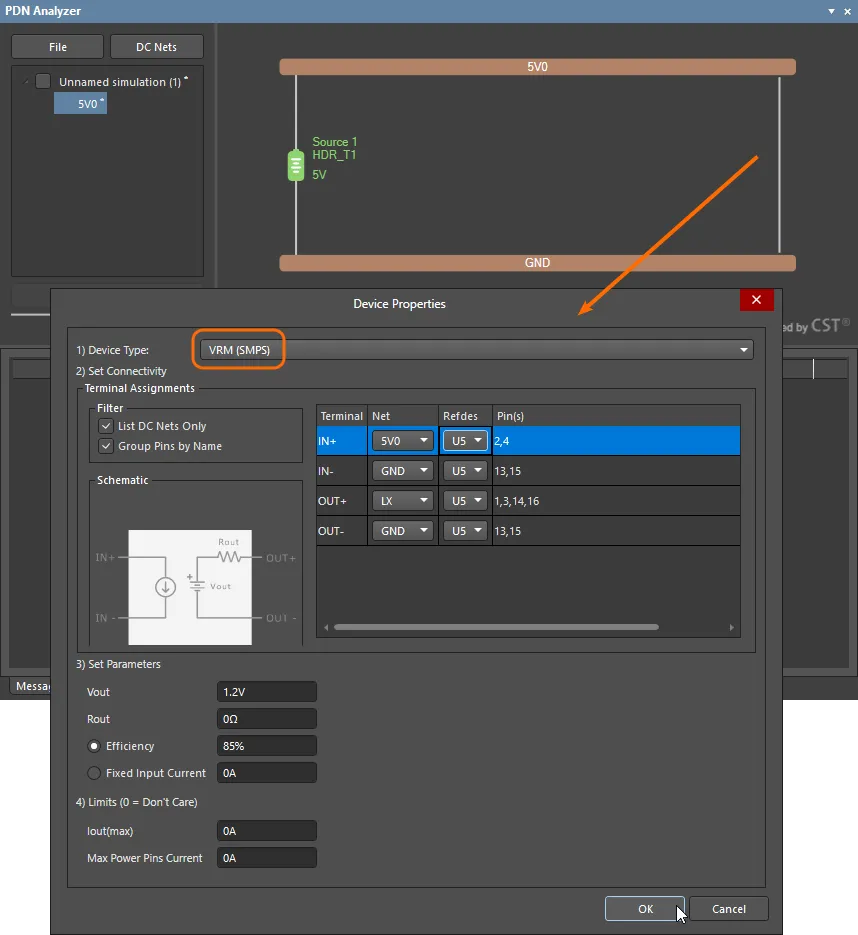Open the OUT- Net dropdown showing GND

click(403, 531)
